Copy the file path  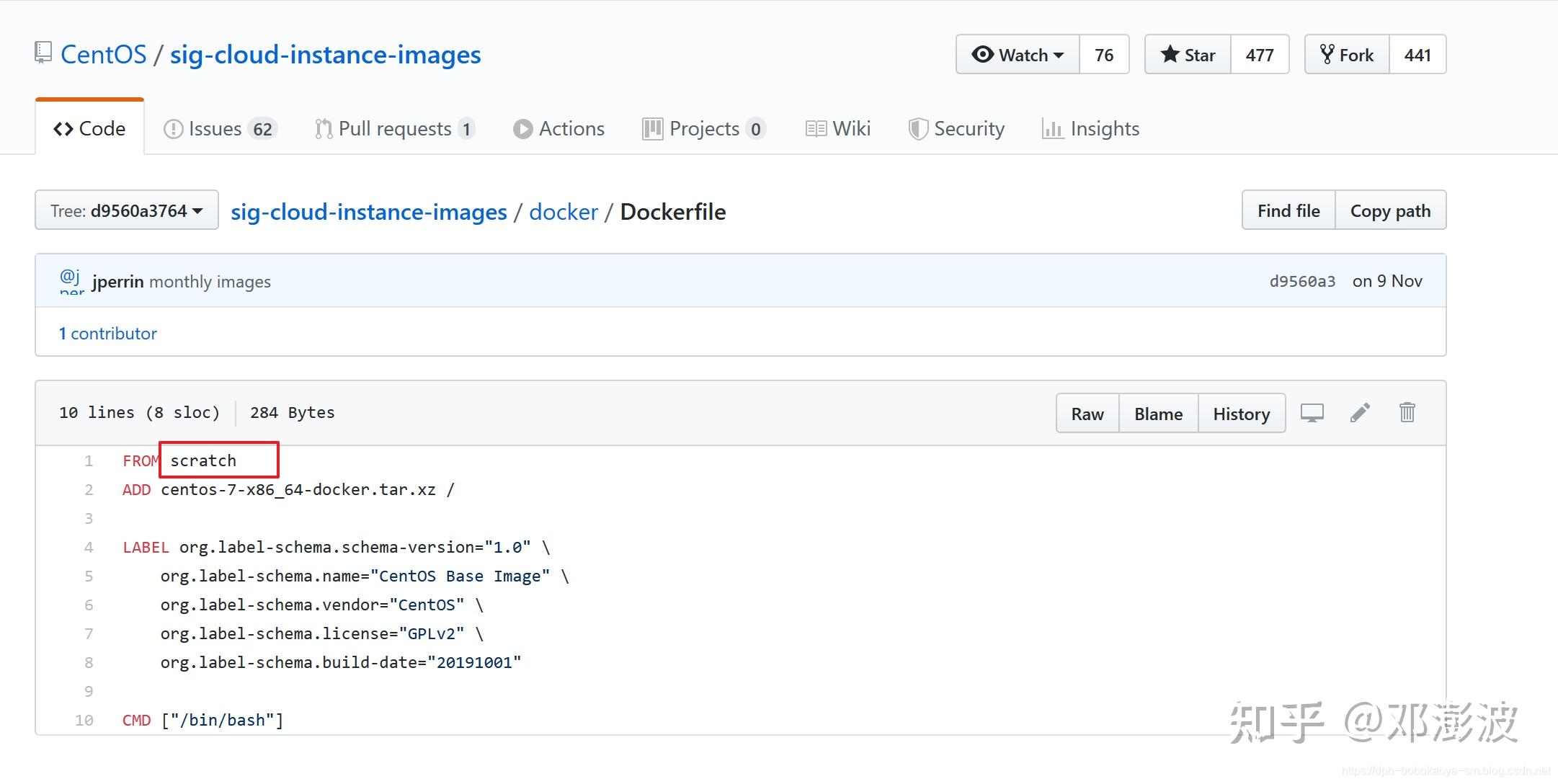[x=1392, y=210]
